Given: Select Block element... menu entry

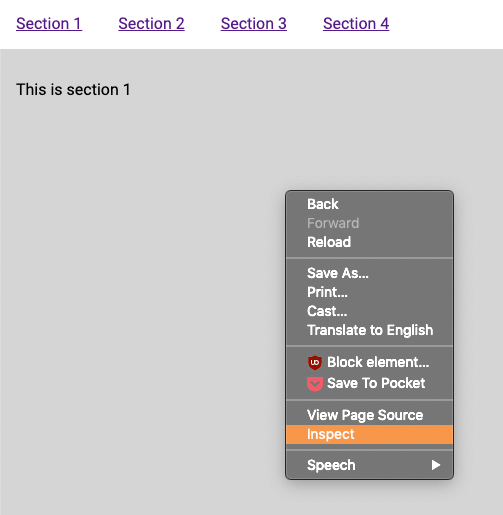Looking at the screenshot, I should [x=369, y=362].
